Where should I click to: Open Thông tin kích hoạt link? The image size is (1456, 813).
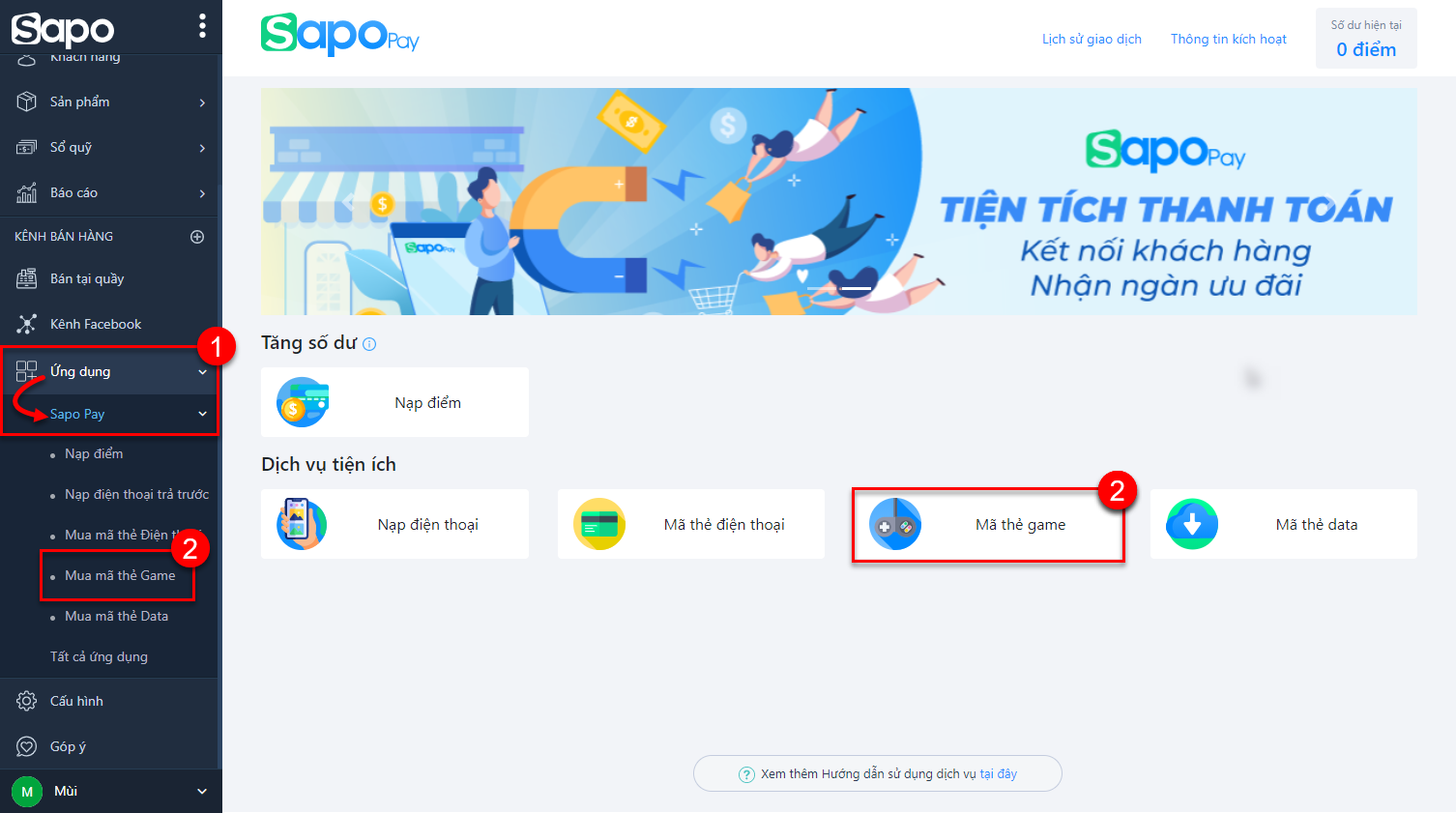tap(1229, 39)
